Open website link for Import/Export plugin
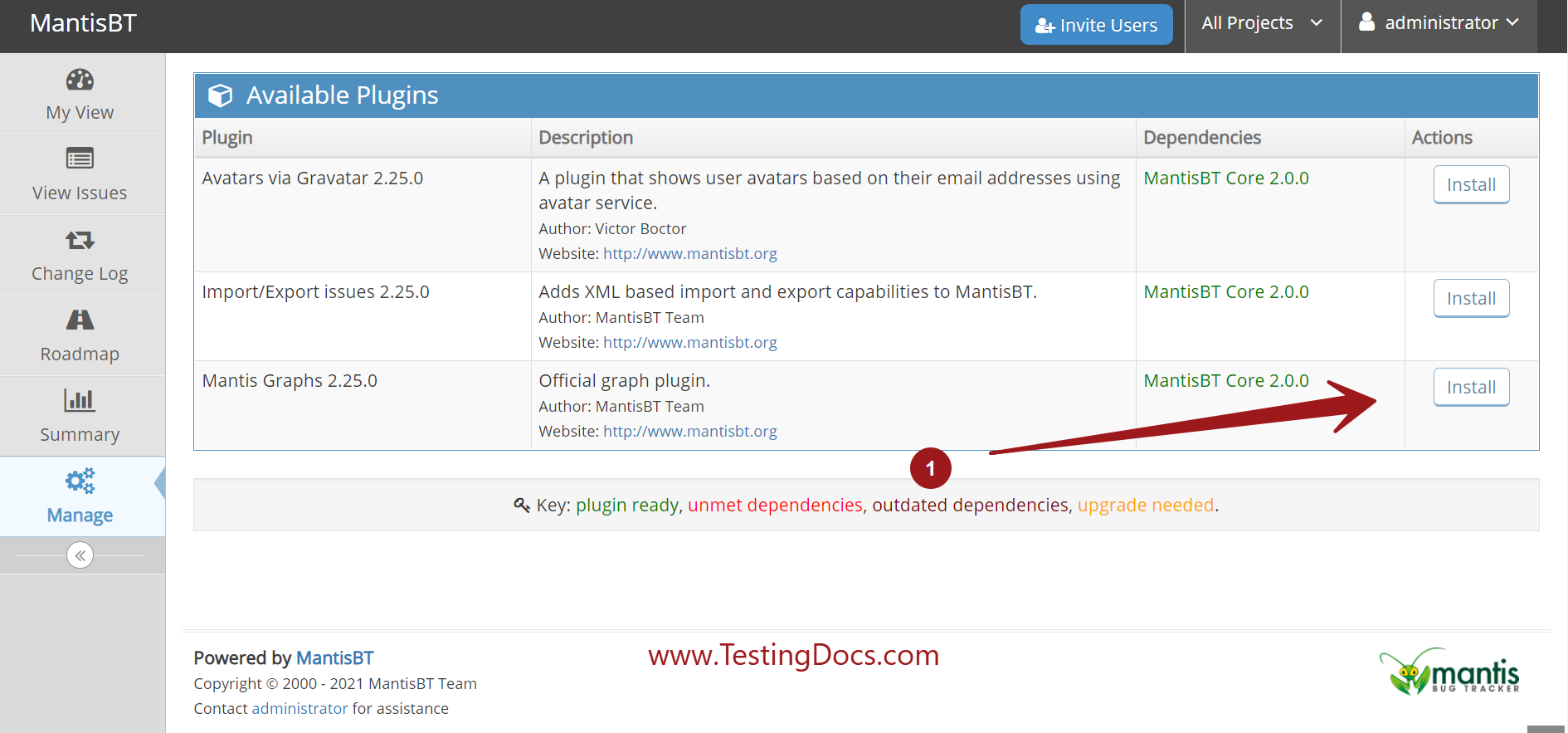This screenshot has height=733, width=1568. [x=689, y=342]
